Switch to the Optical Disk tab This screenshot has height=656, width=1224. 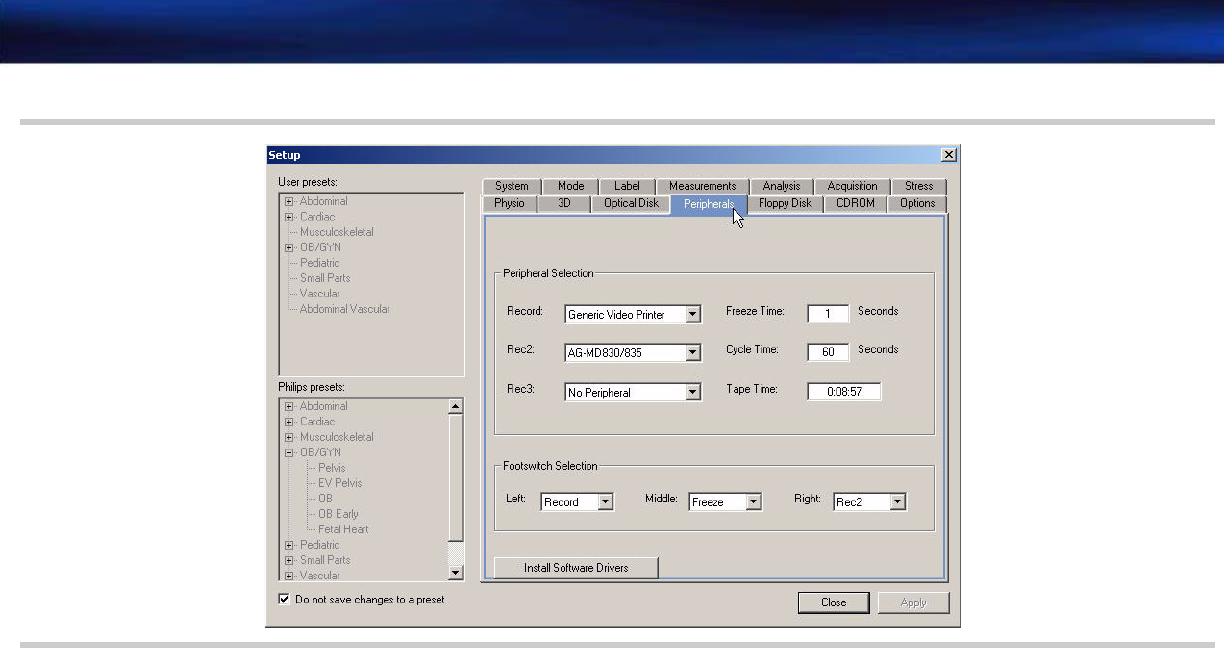[631, 203]
